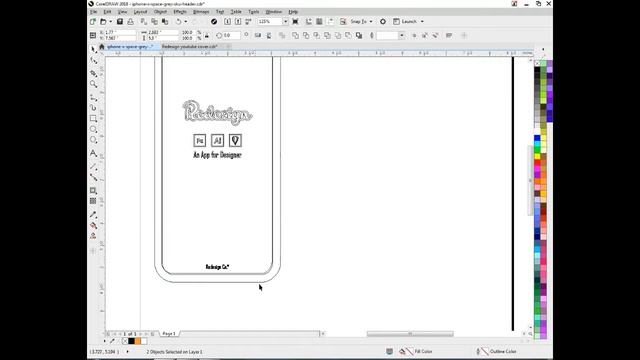Image resolution: width=640 pixels, height=360 pixels.
Task: Click the Export icon
Action: [x=238, y=21]
